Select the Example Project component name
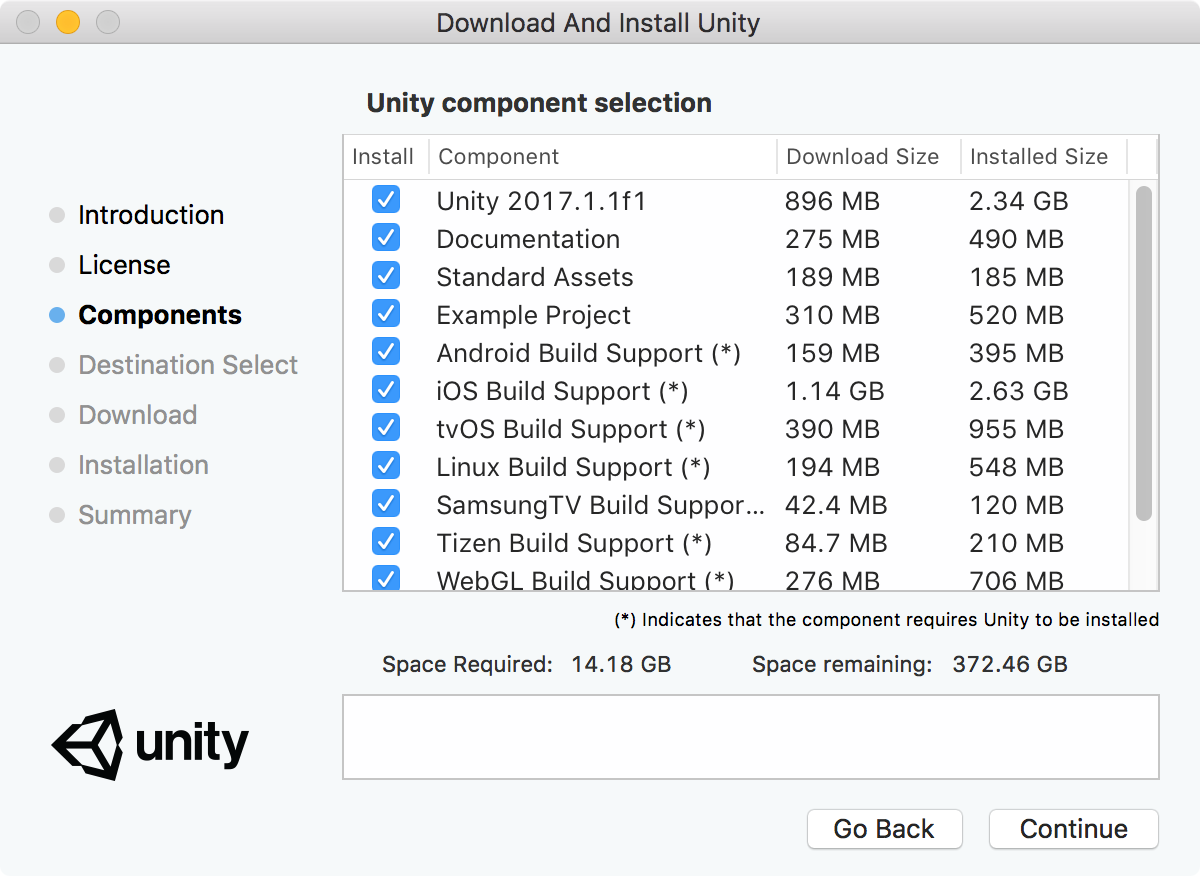The width and height of the screenshot is (1200, 876). click(x=533, y=315)
